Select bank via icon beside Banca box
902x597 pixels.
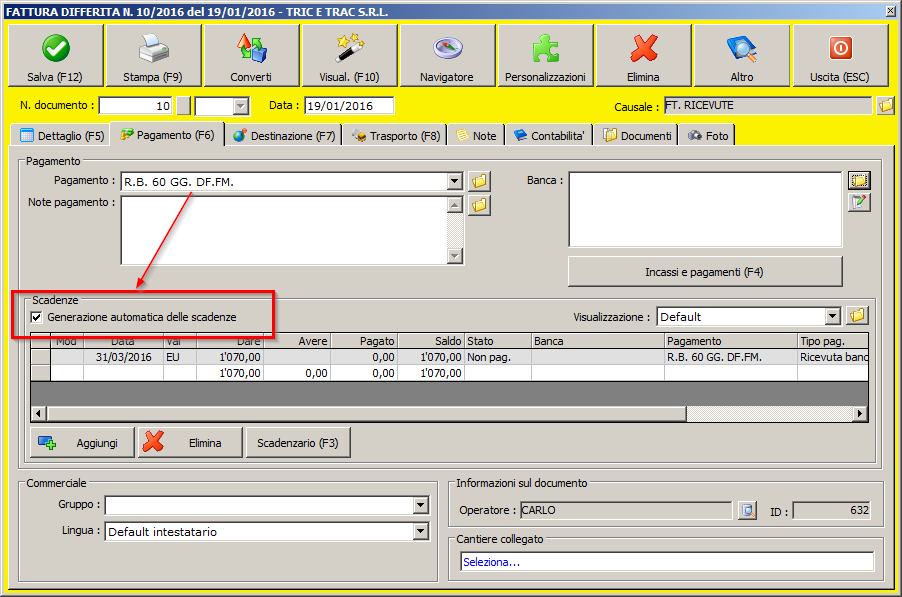point(859,181)
